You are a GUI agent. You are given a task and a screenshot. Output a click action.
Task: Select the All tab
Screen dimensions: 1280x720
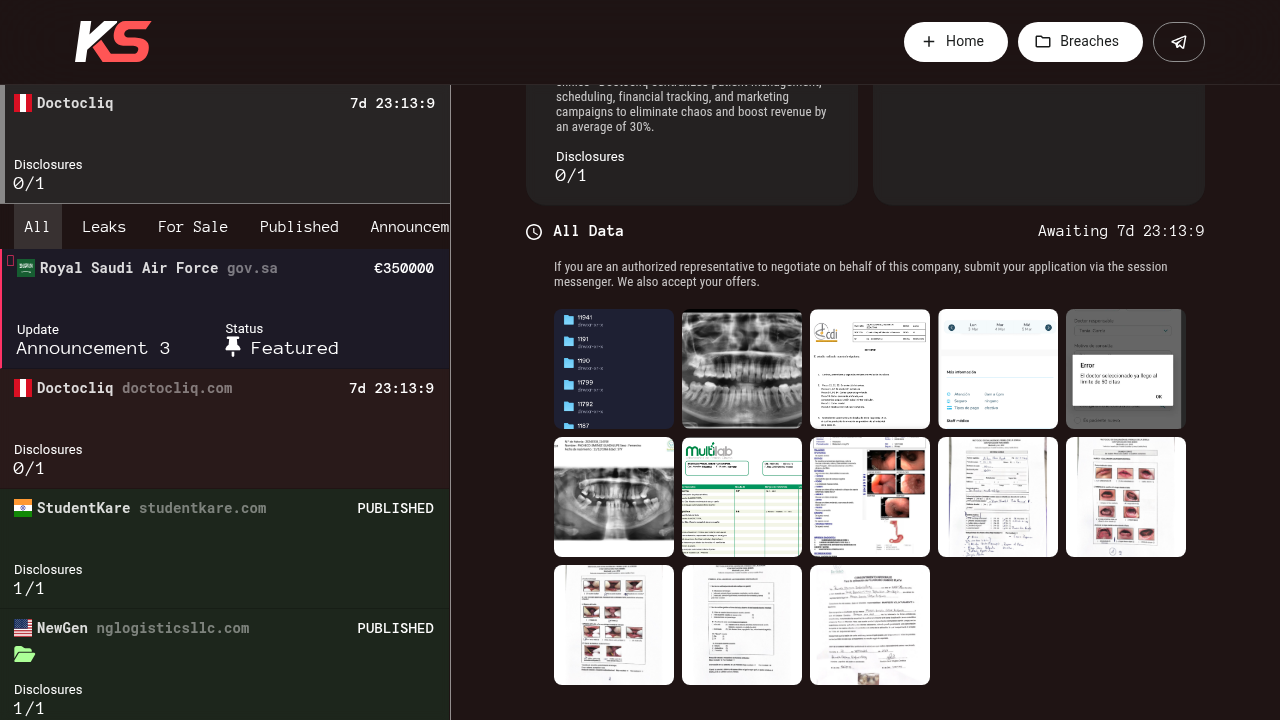[x=37, y=227]
